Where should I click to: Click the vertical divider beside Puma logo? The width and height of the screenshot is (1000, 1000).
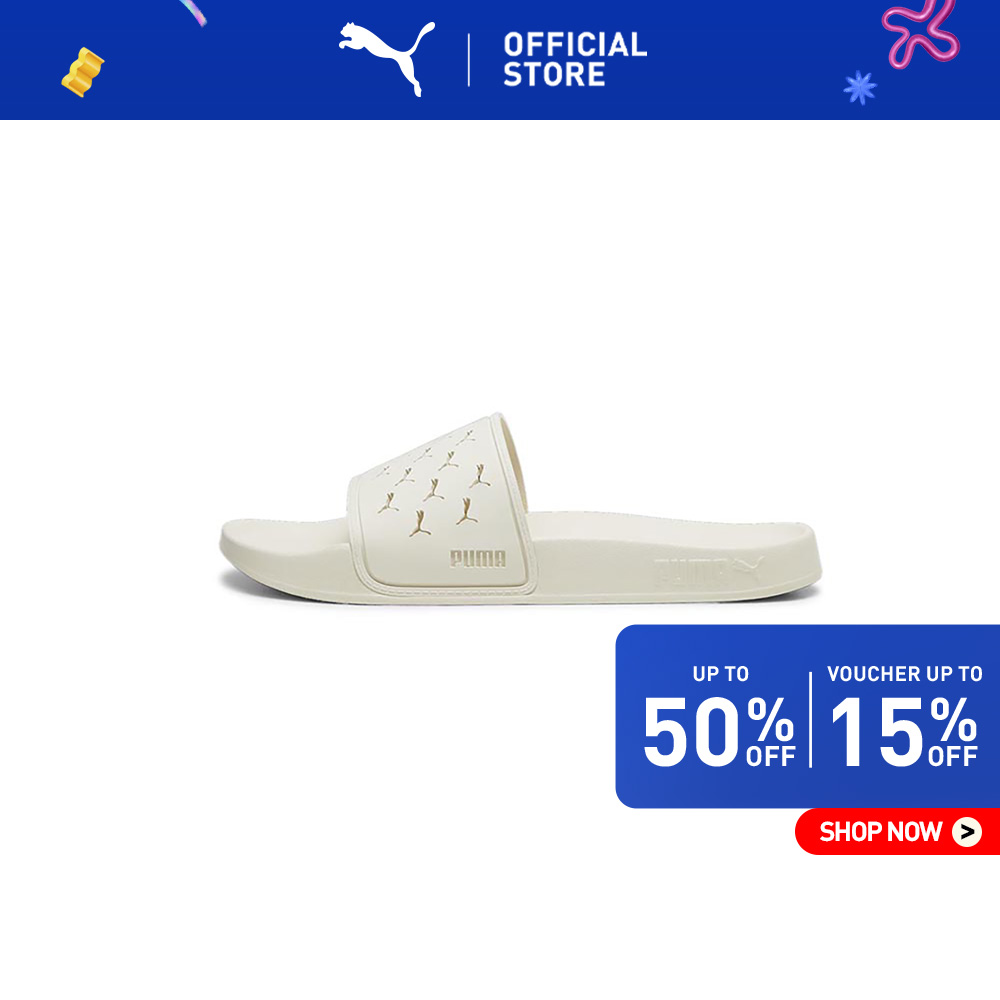(469, 60)
